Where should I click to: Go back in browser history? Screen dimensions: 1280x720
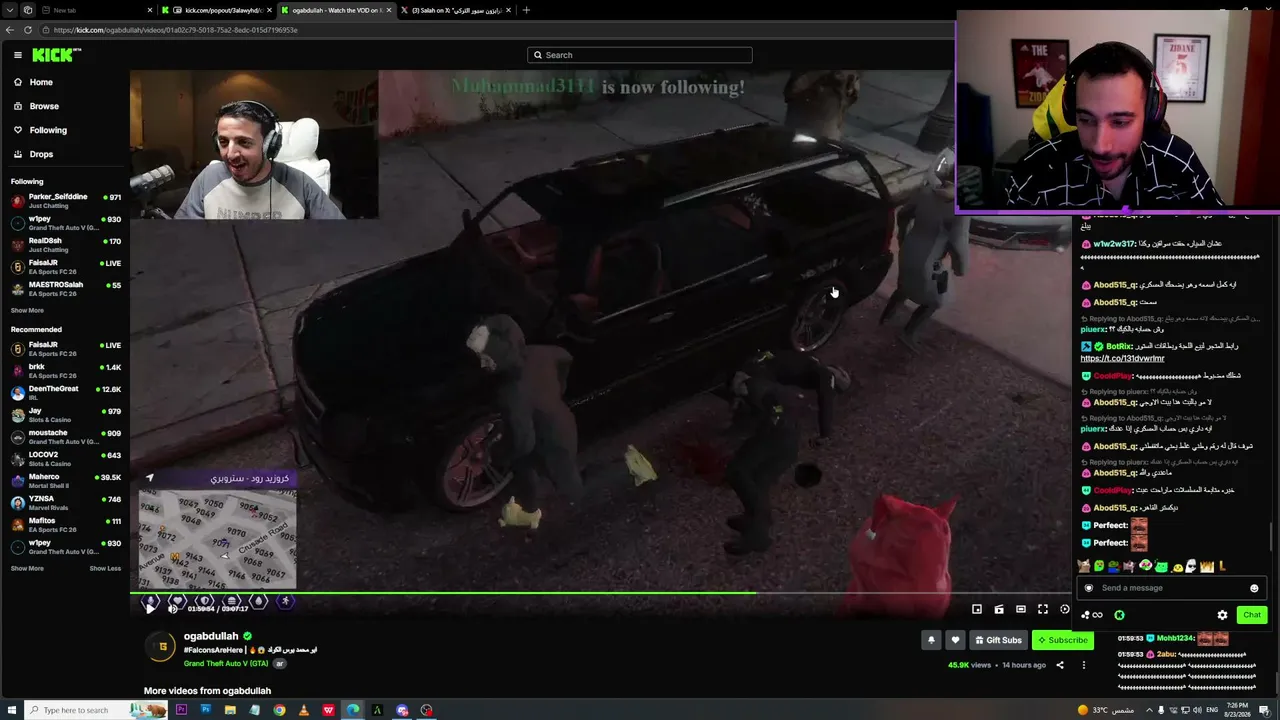(9, 30)
